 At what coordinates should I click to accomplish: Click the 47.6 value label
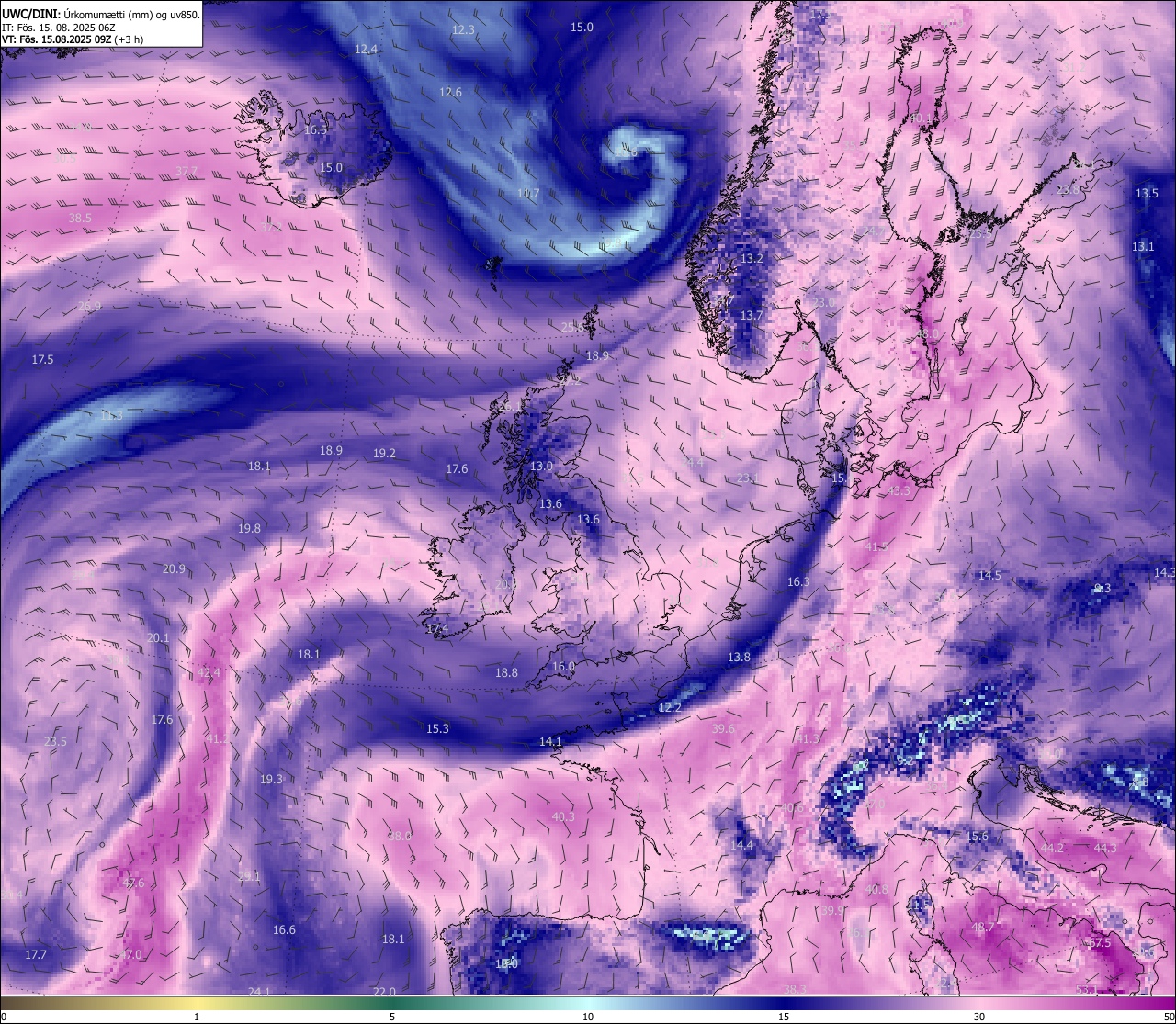(133, 883)
